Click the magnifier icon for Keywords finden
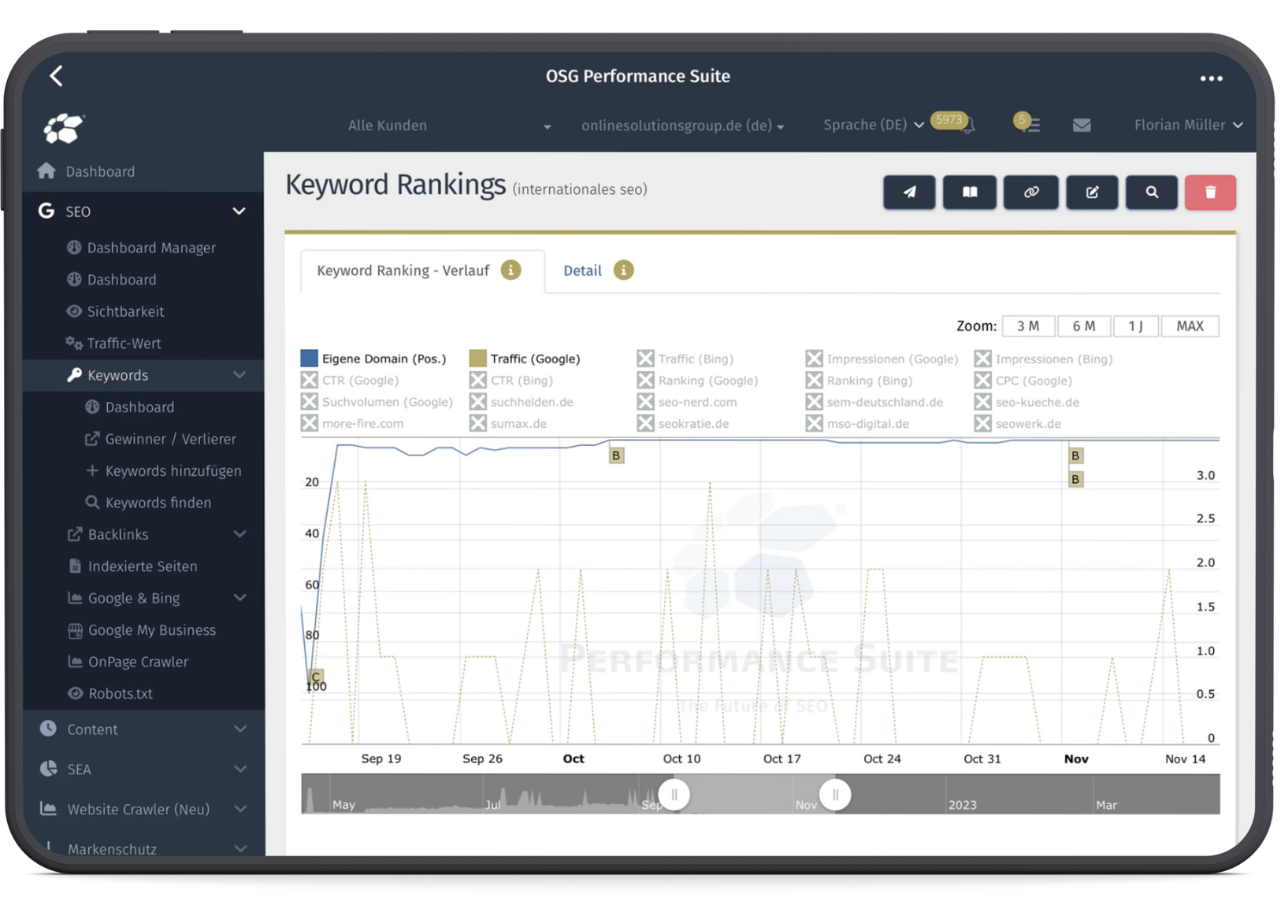 (92, 502)
